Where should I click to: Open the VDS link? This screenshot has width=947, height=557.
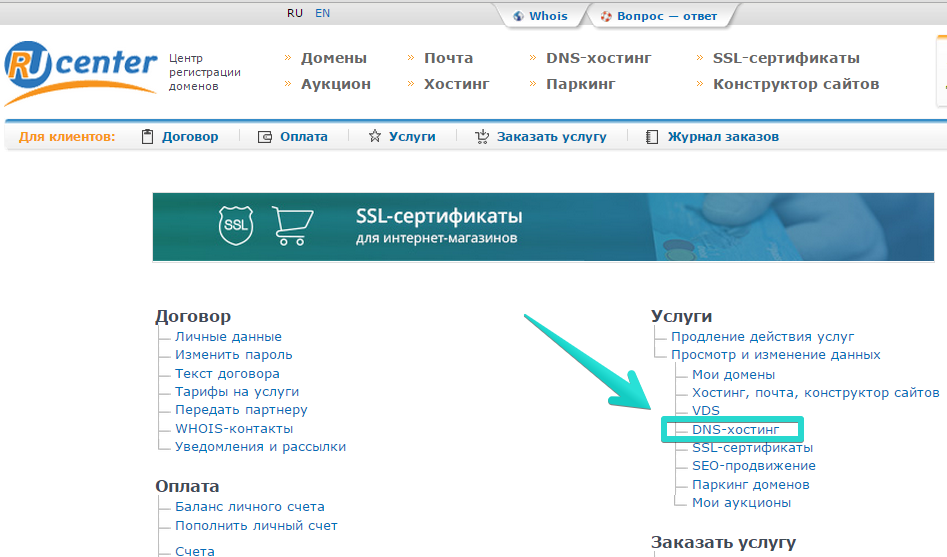(x=705, y=410)
